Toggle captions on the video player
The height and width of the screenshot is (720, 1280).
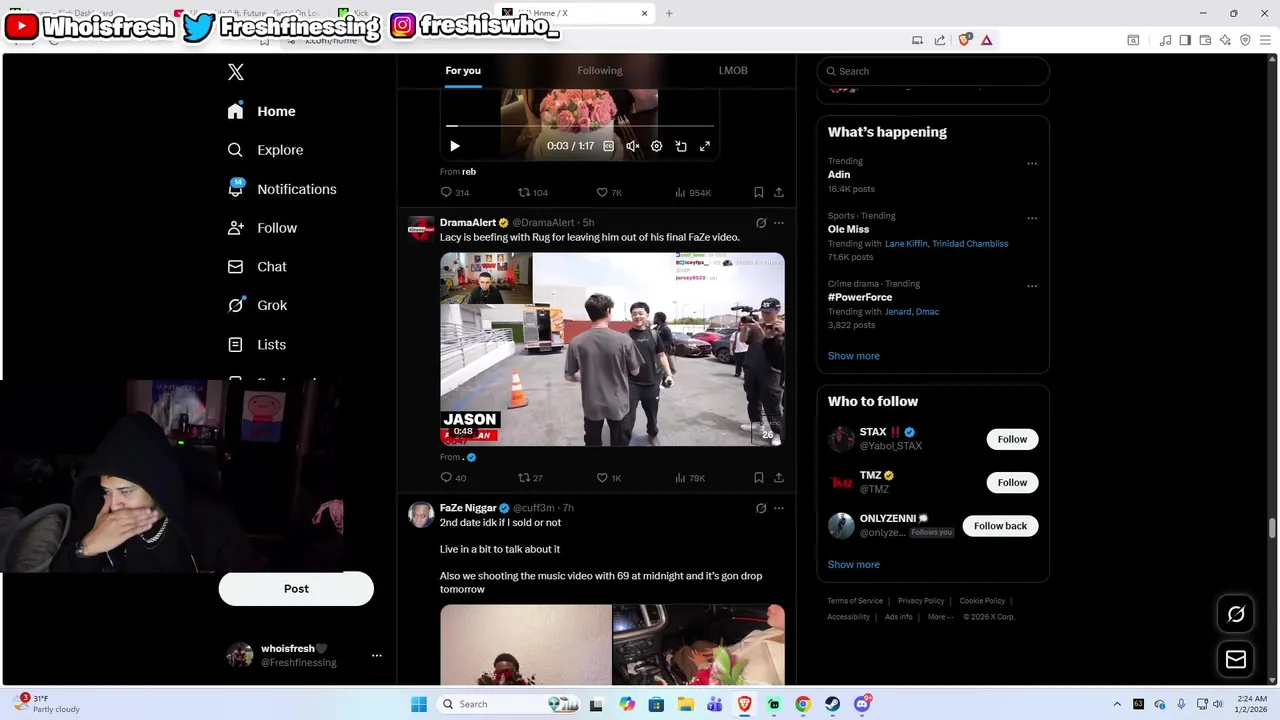[x=608, y=146]
